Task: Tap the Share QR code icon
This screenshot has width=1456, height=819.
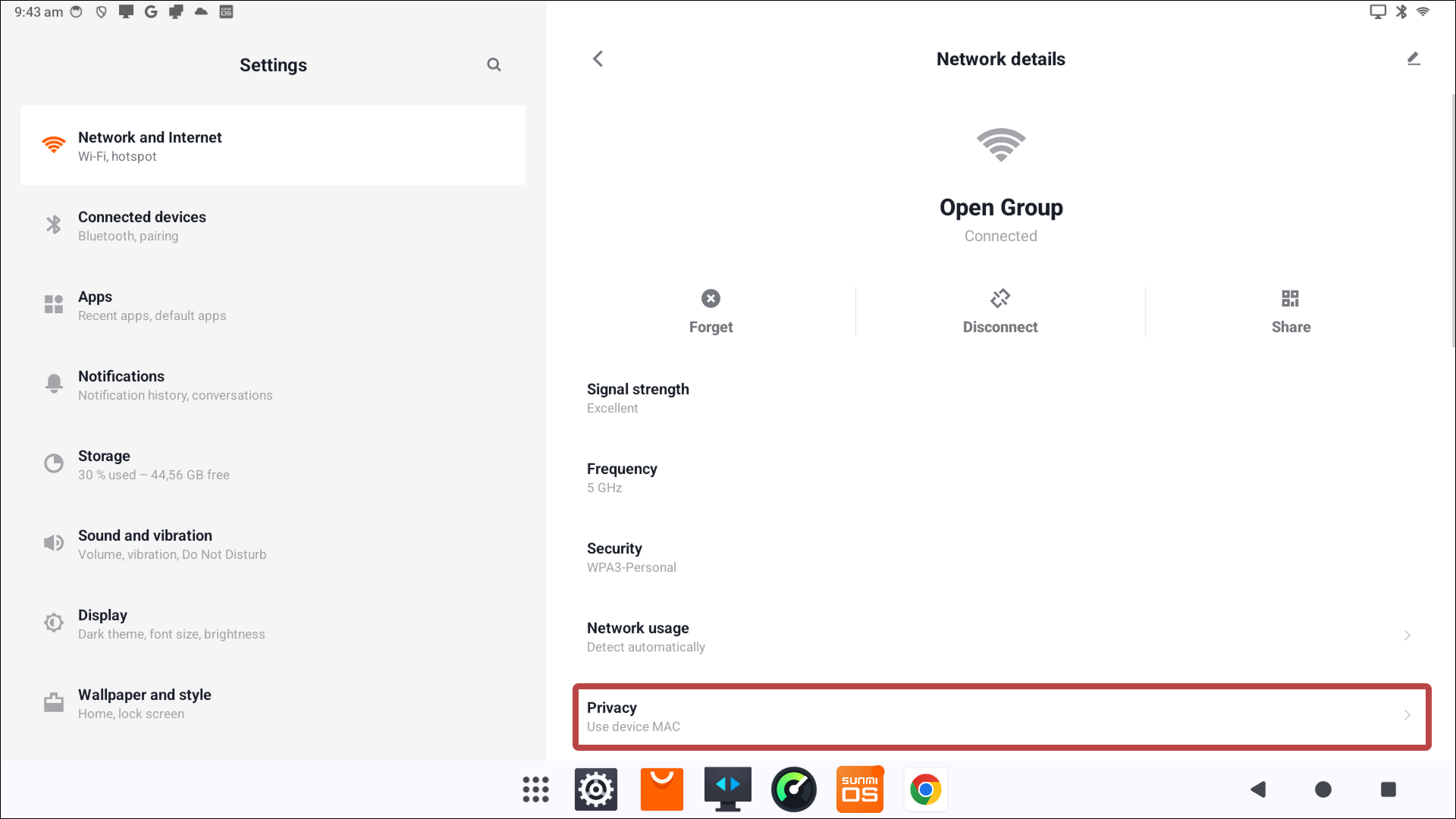Action: pos(1291,299)
